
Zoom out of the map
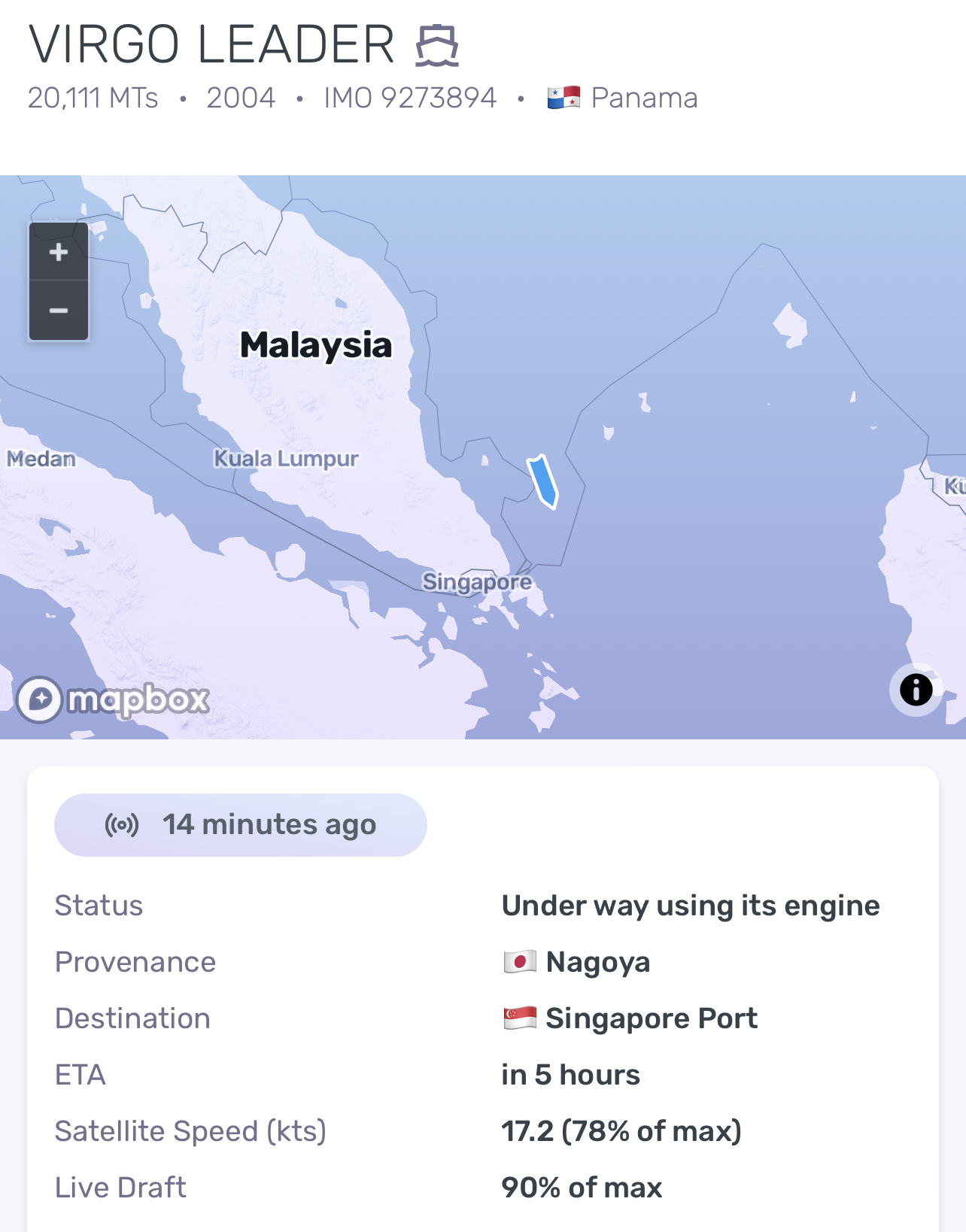pyautogui.click(x=59, y=311)
